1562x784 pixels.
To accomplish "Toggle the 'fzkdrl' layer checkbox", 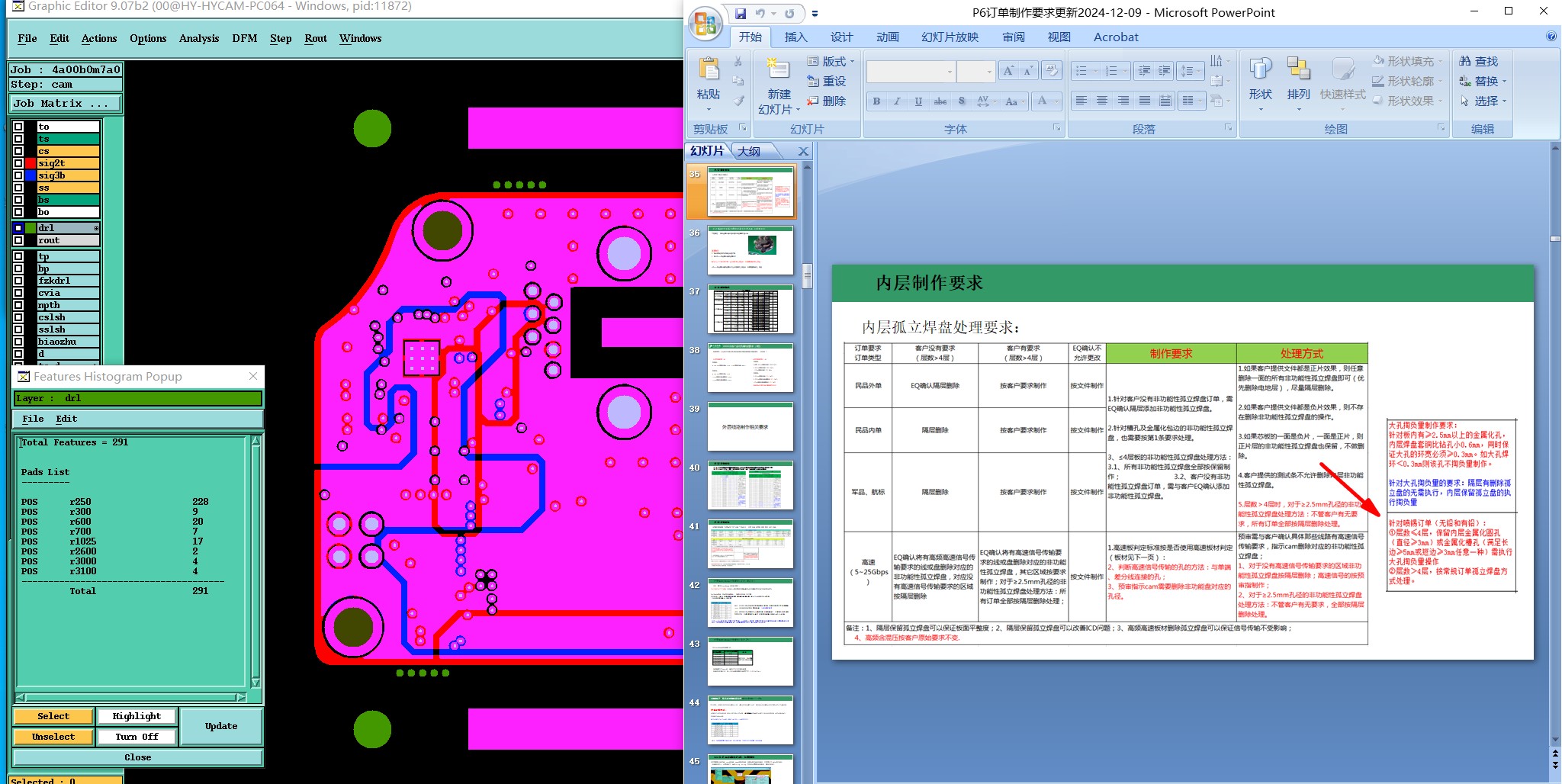I will click(x=18, y=281).
